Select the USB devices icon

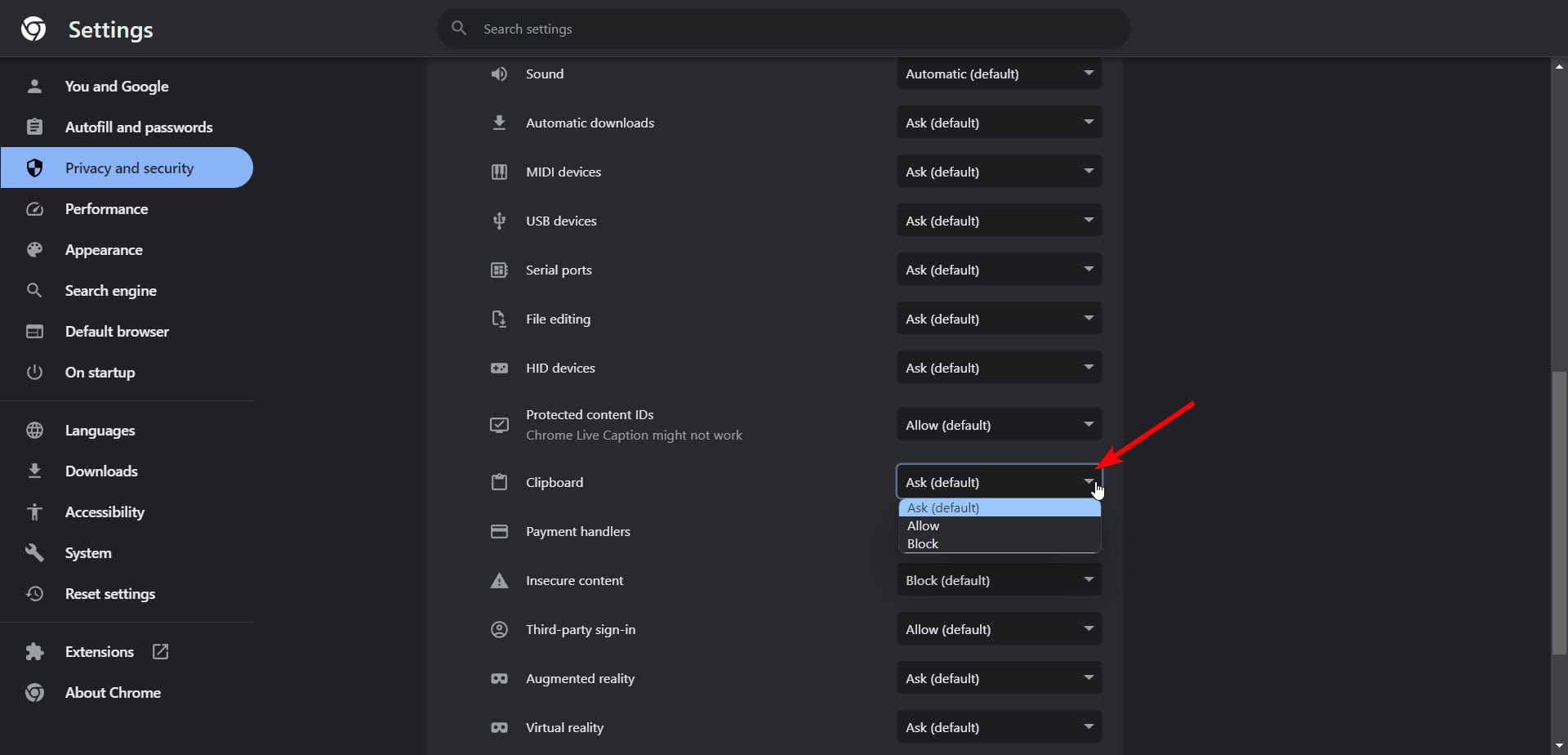(x=500, y=221)
